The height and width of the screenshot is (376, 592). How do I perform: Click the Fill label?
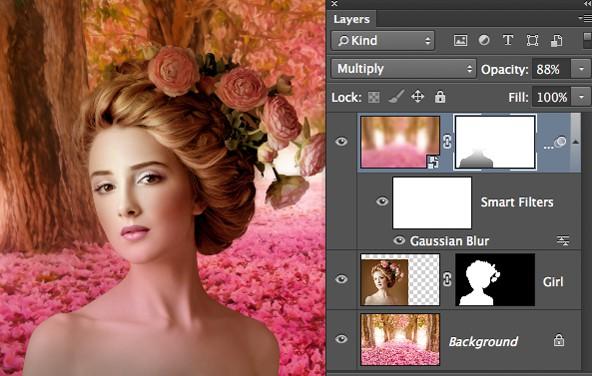pos(518,98)
